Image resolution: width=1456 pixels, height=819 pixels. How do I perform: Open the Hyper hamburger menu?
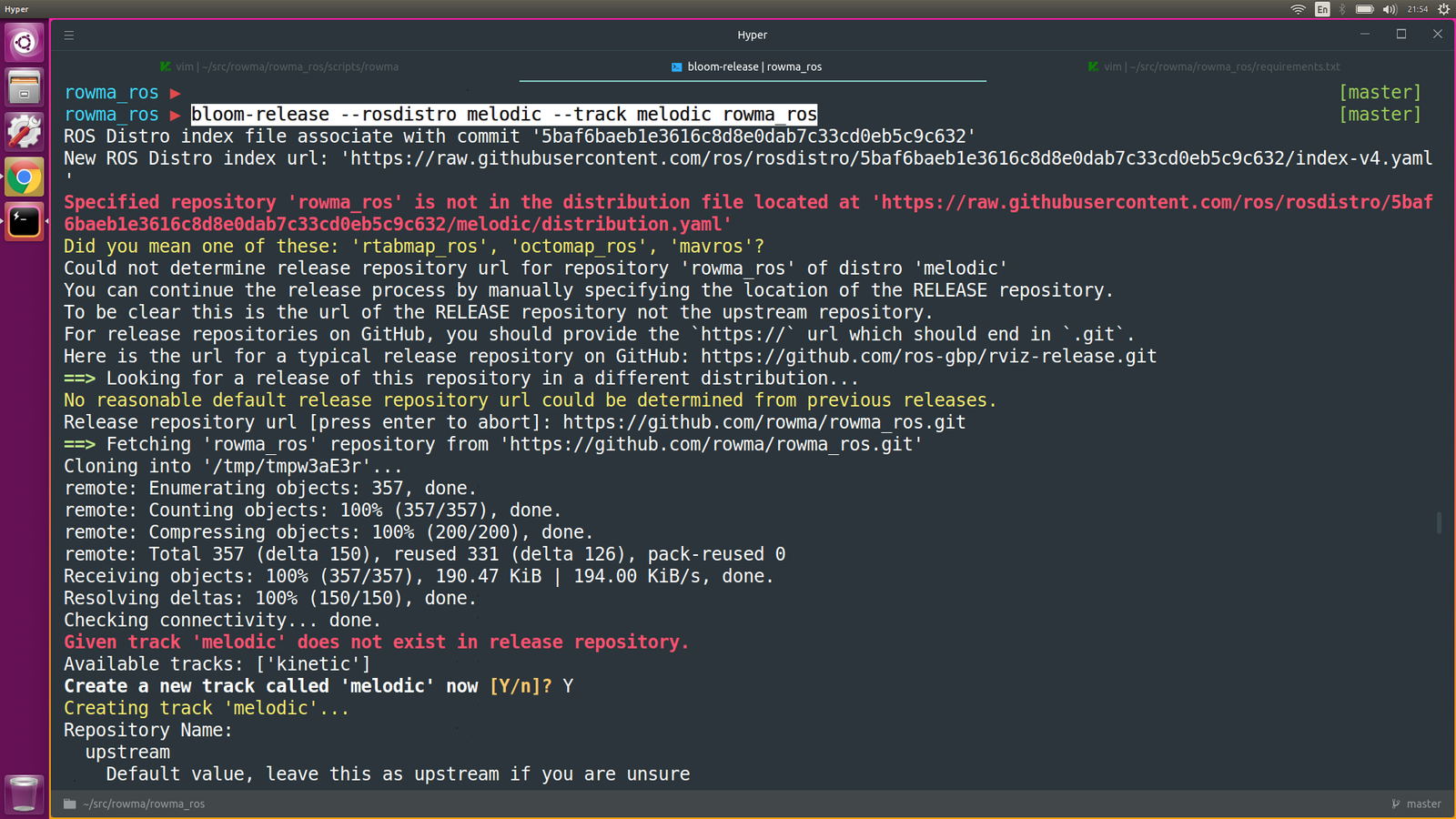69,35
